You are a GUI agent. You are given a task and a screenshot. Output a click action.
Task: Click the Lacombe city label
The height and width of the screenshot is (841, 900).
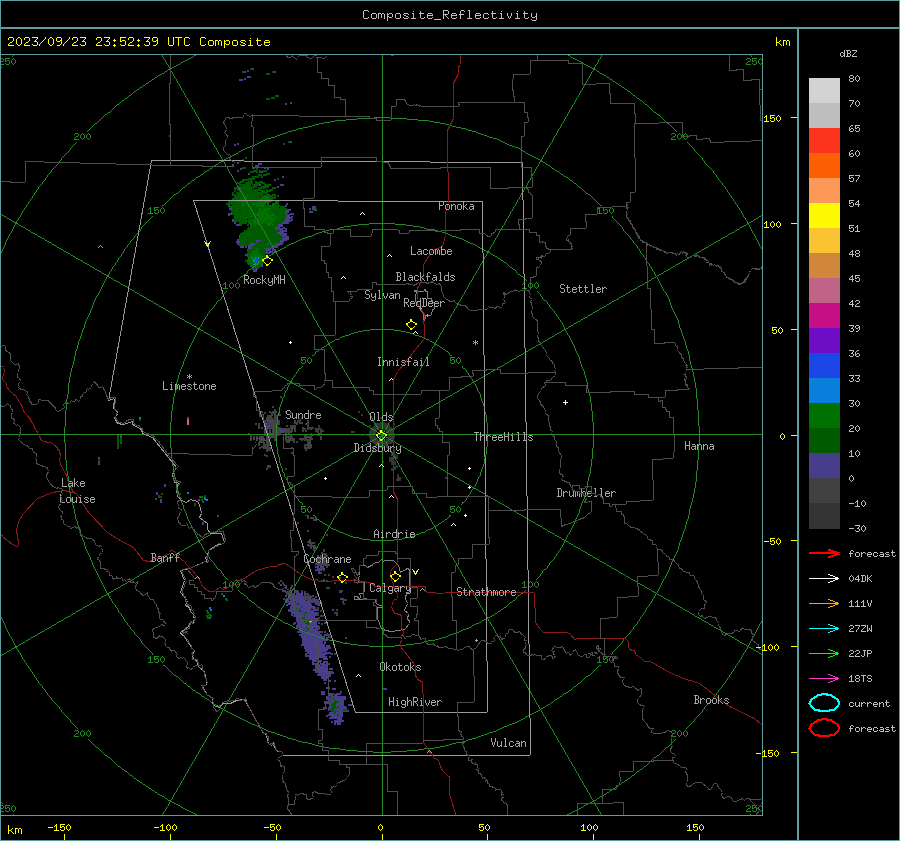tap(431, 251)
